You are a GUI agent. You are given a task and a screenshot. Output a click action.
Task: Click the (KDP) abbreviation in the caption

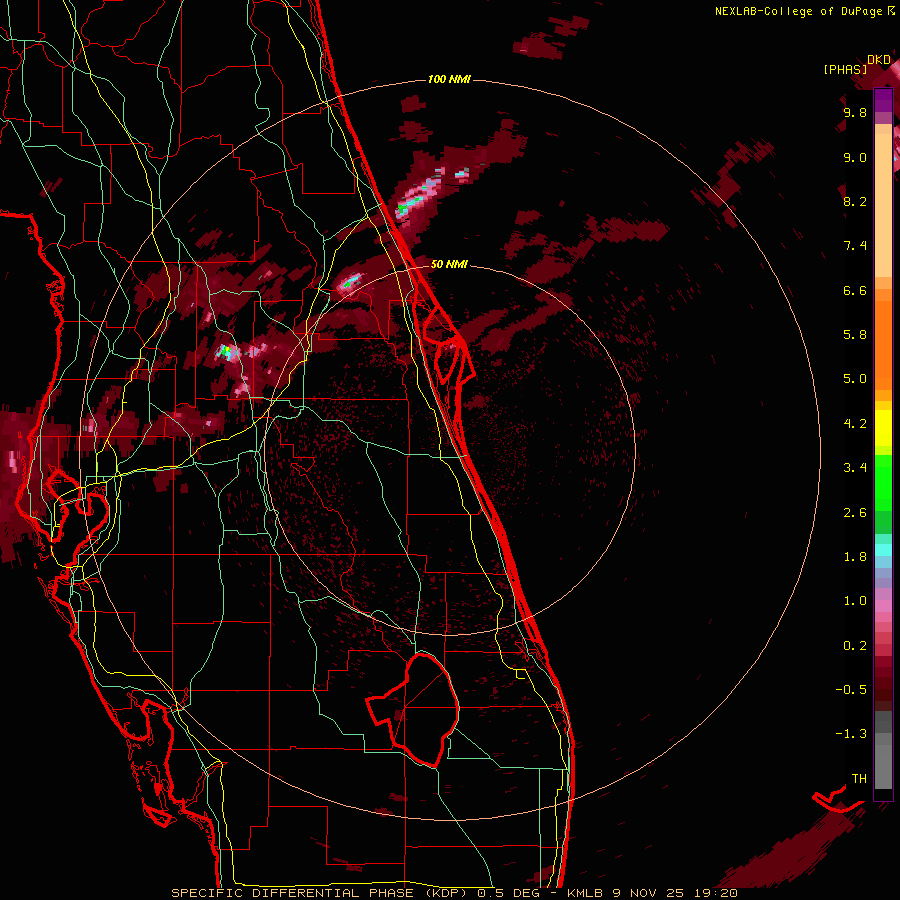point(447,893)
